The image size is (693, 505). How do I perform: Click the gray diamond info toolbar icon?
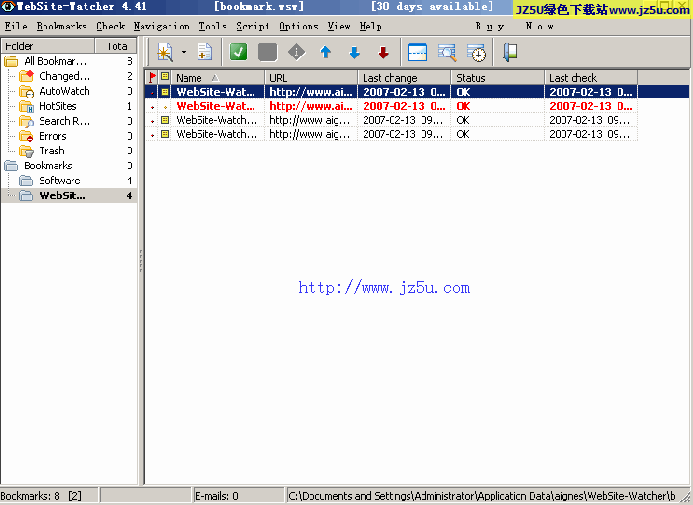point(297,53)
